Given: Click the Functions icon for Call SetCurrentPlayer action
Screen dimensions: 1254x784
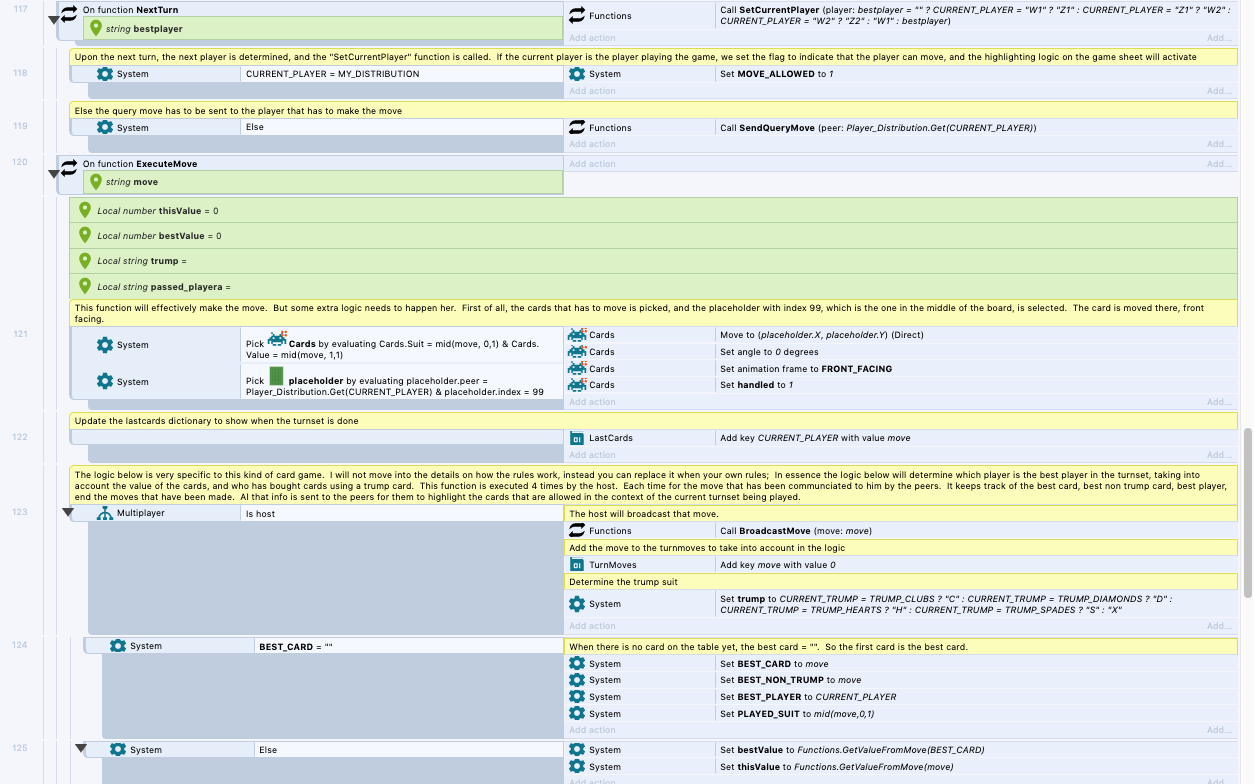Looking at the screenshot, I should point(577,16).
